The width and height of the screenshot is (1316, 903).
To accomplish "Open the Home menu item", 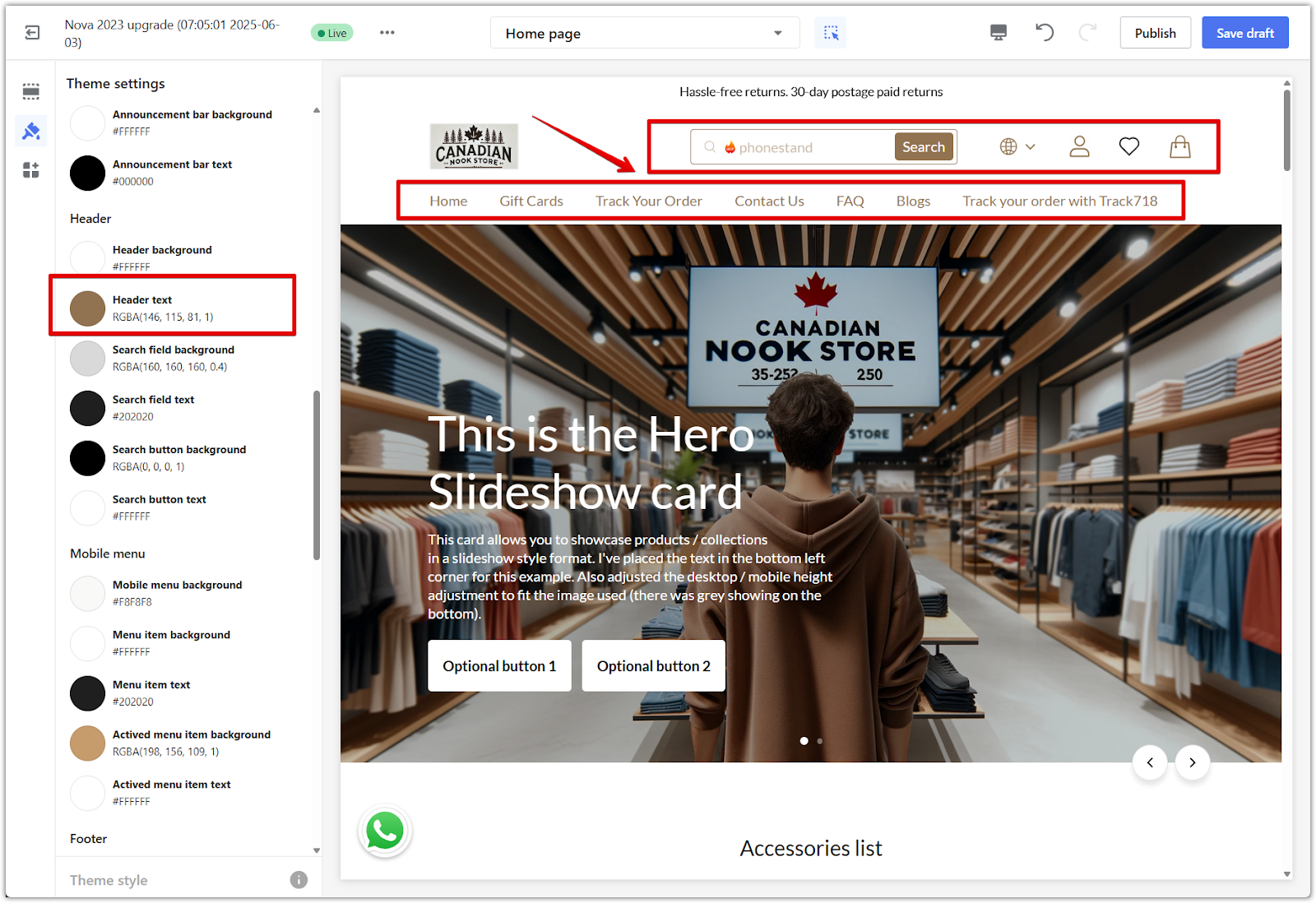I will pyautogui.click(x=448, y=201).
